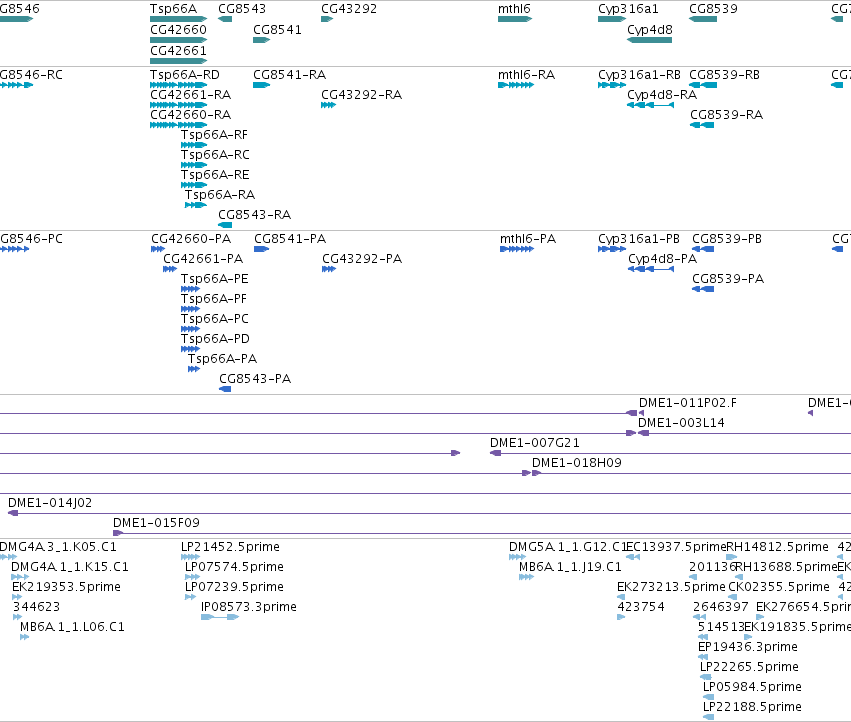851x722 pixels.
Task: Select transcript CG8541-RA
Action: click(262, 85)
